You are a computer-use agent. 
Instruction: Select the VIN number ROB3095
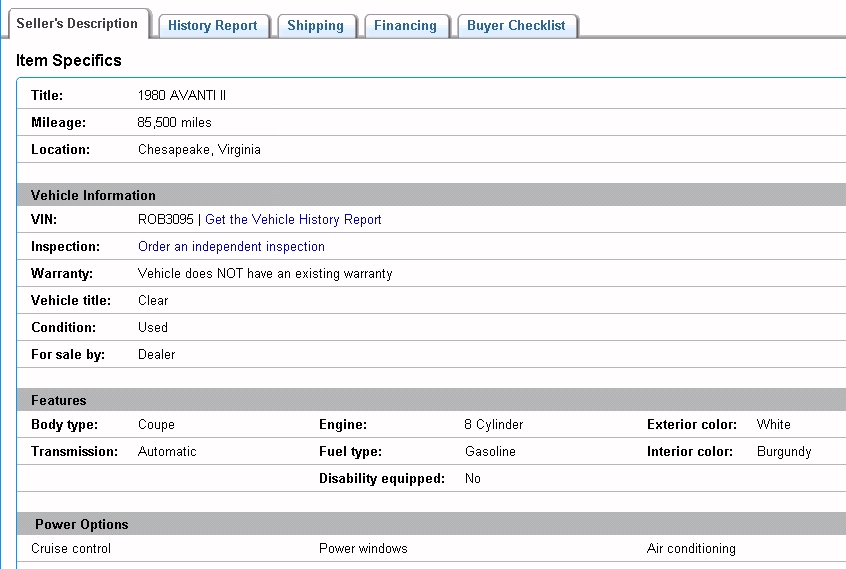click(x=165, y=219)
